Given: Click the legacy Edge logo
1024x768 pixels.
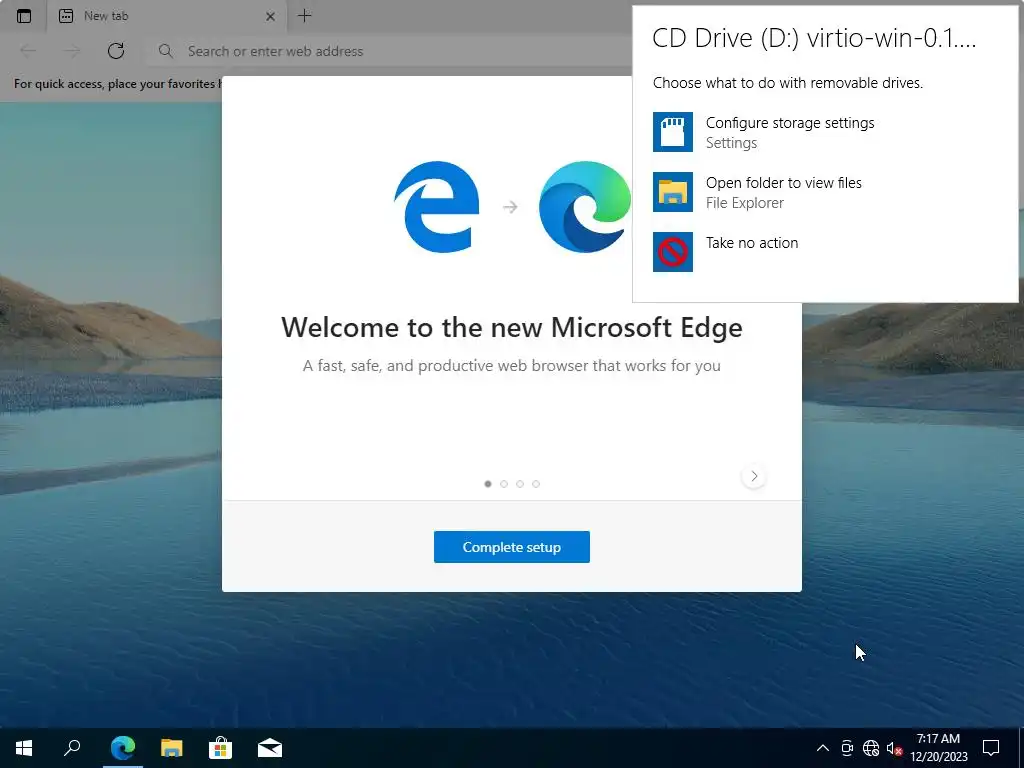Looking at the screenshot, I should point(436,206).
